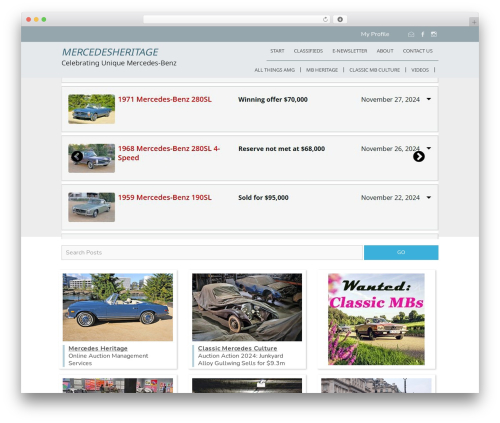Reload page using browser refresh icon
This screenshot has width=500, height=423.
point(325,20)
